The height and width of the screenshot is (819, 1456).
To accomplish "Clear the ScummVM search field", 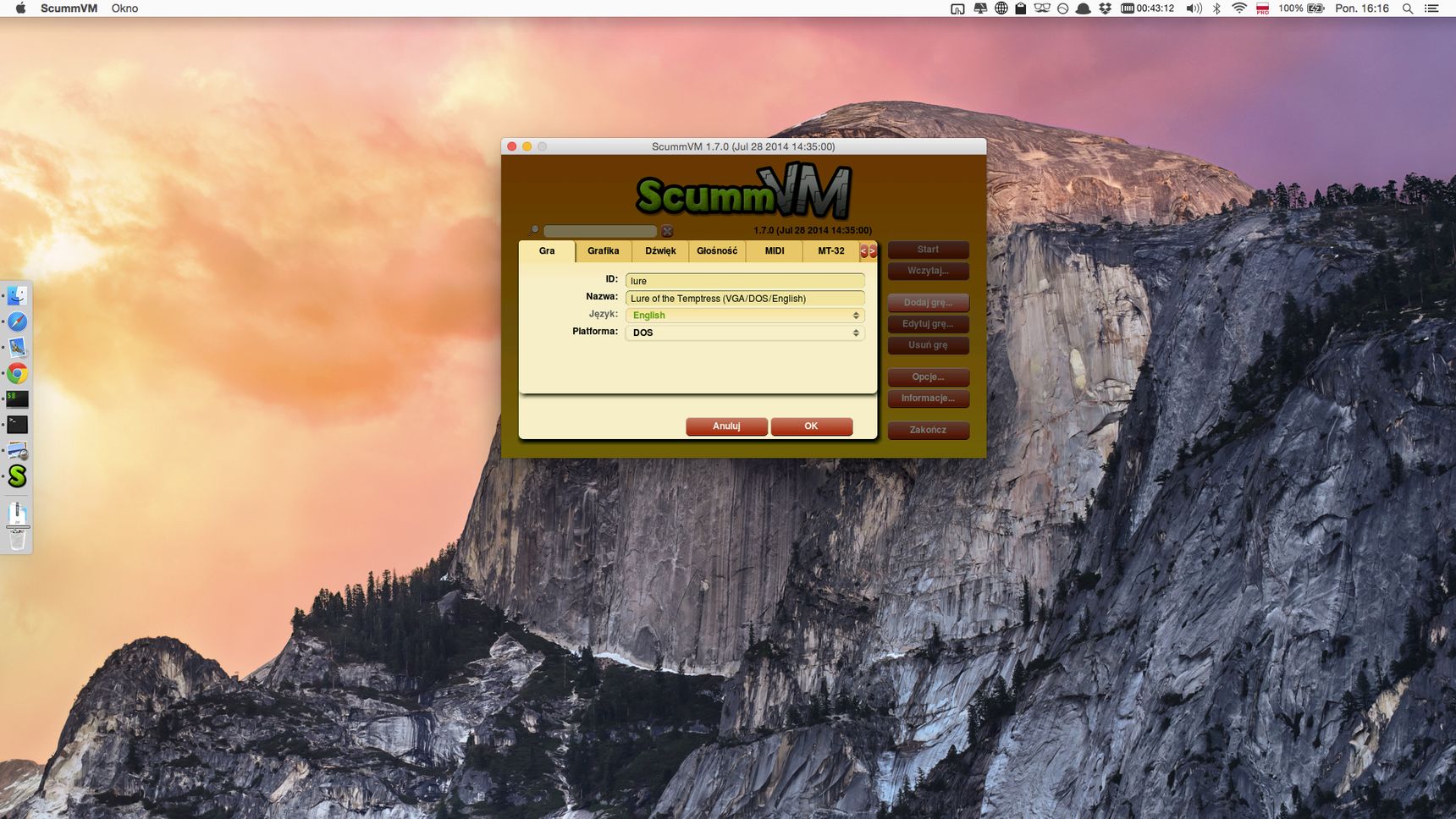I will [x=667, y=231].
